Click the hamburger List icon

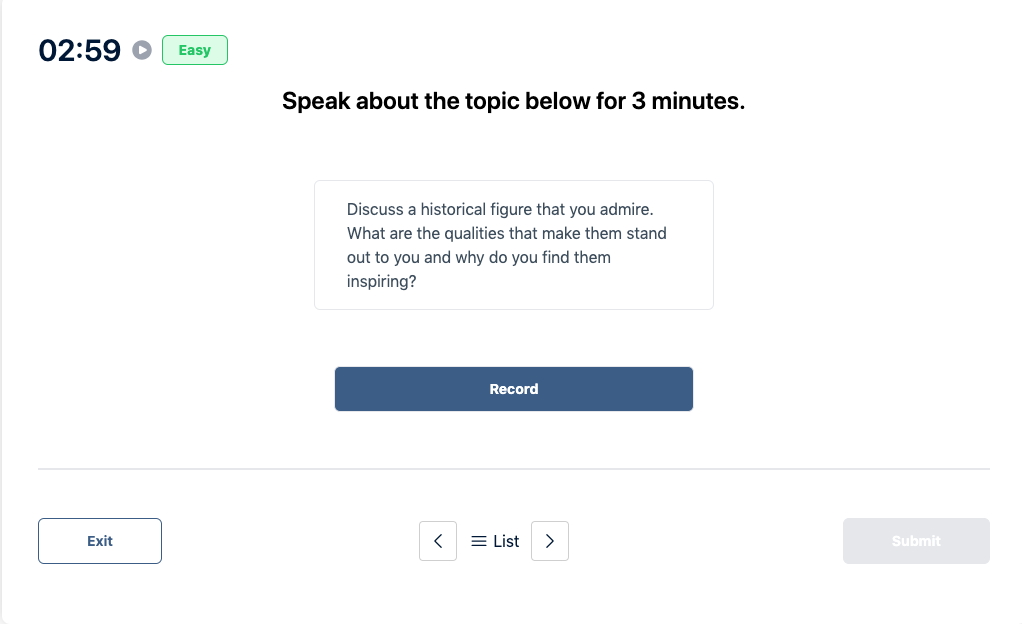coord(479,541)
